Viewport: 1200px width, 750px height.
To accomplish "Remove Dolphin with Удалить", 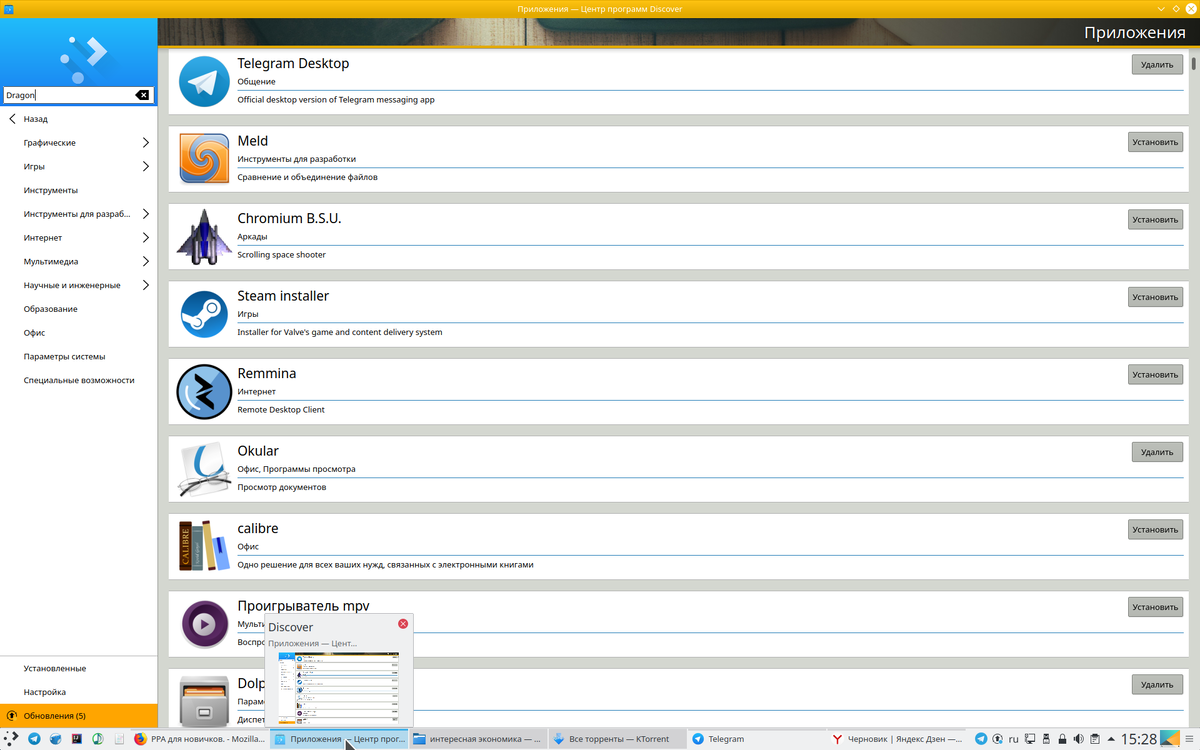I will [x=1157, y=685].
